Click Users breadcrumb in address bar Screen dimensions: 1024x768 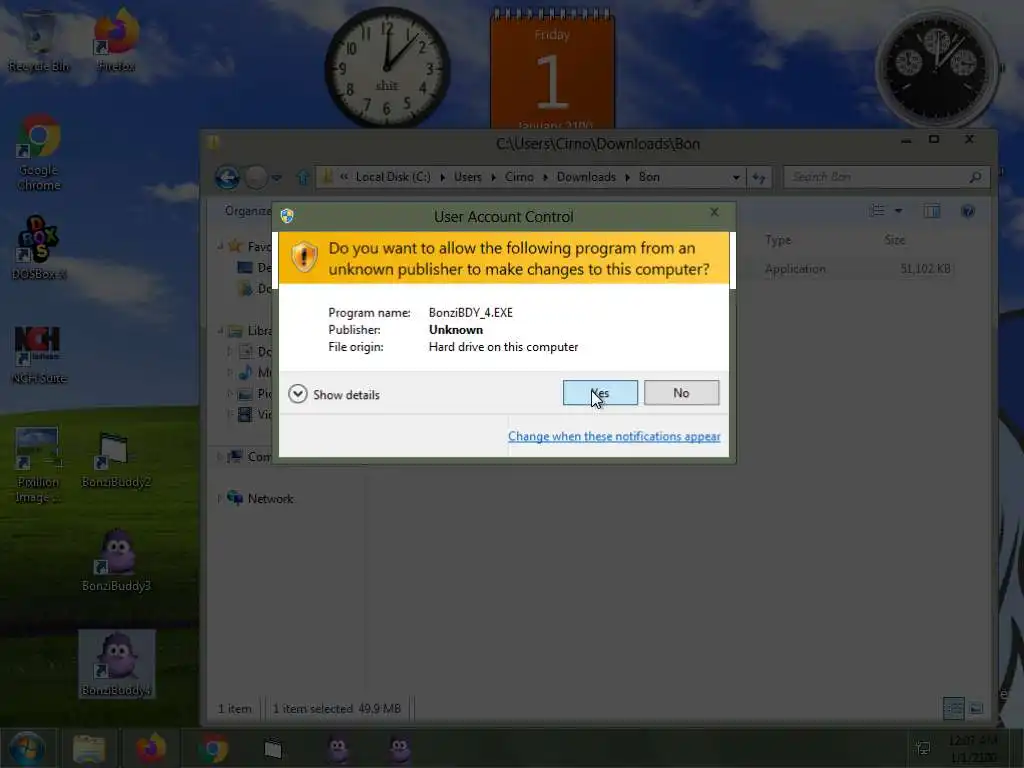pyautogui.click(x=468, y=177)
